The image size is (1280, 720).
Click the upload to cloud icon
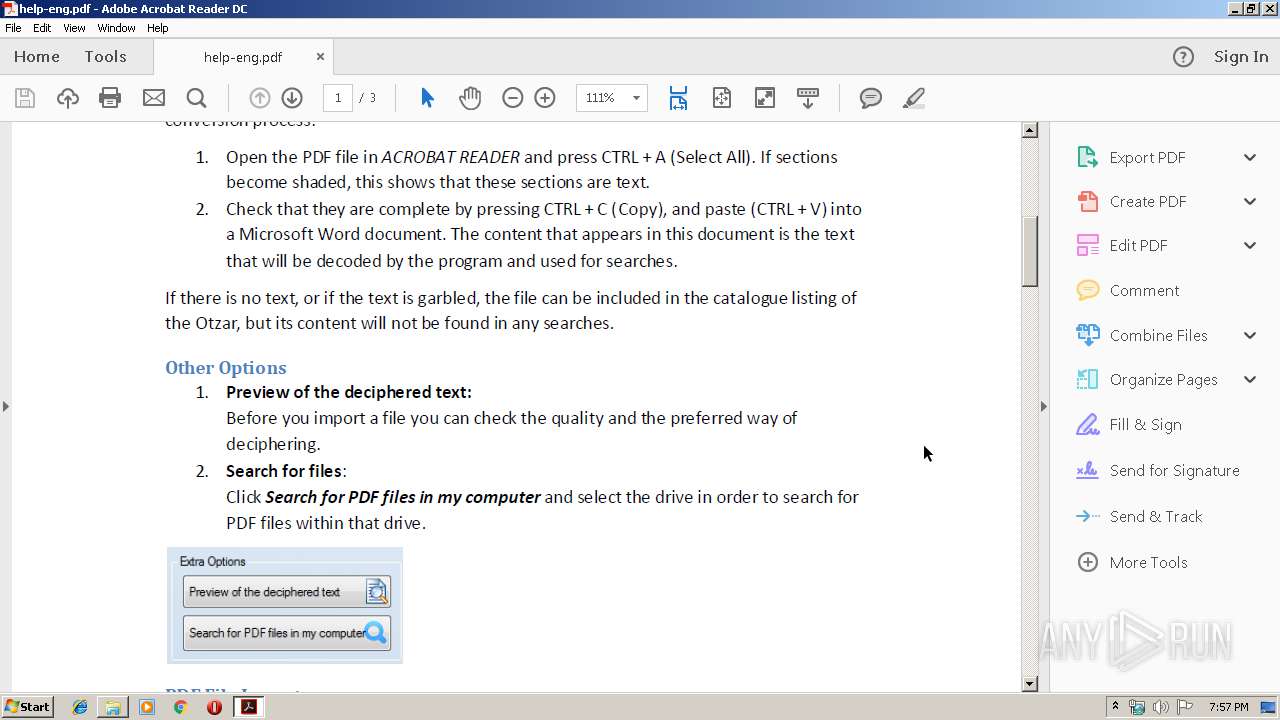[67, 98]
